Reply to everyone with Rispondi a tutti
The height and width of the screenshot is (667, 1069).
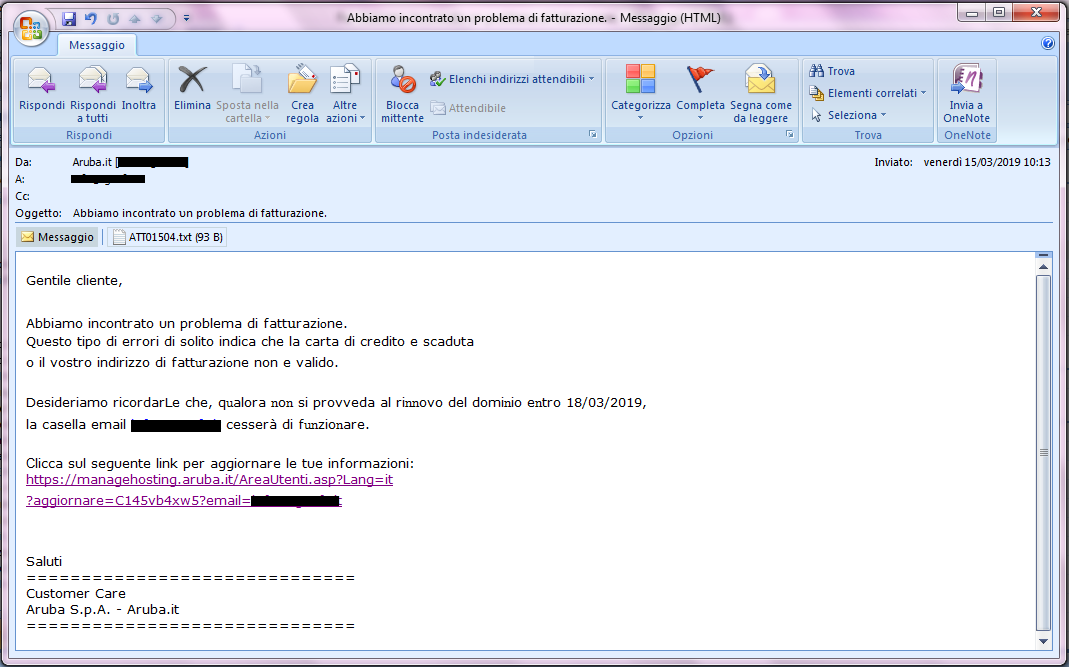coord(93,93)
